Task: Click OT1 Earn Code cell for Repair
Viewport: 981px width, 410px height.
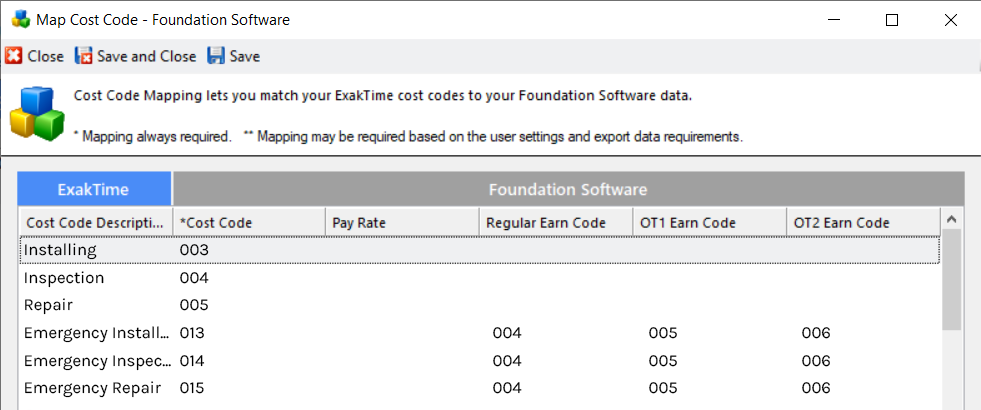Action: tap(709, 305)
